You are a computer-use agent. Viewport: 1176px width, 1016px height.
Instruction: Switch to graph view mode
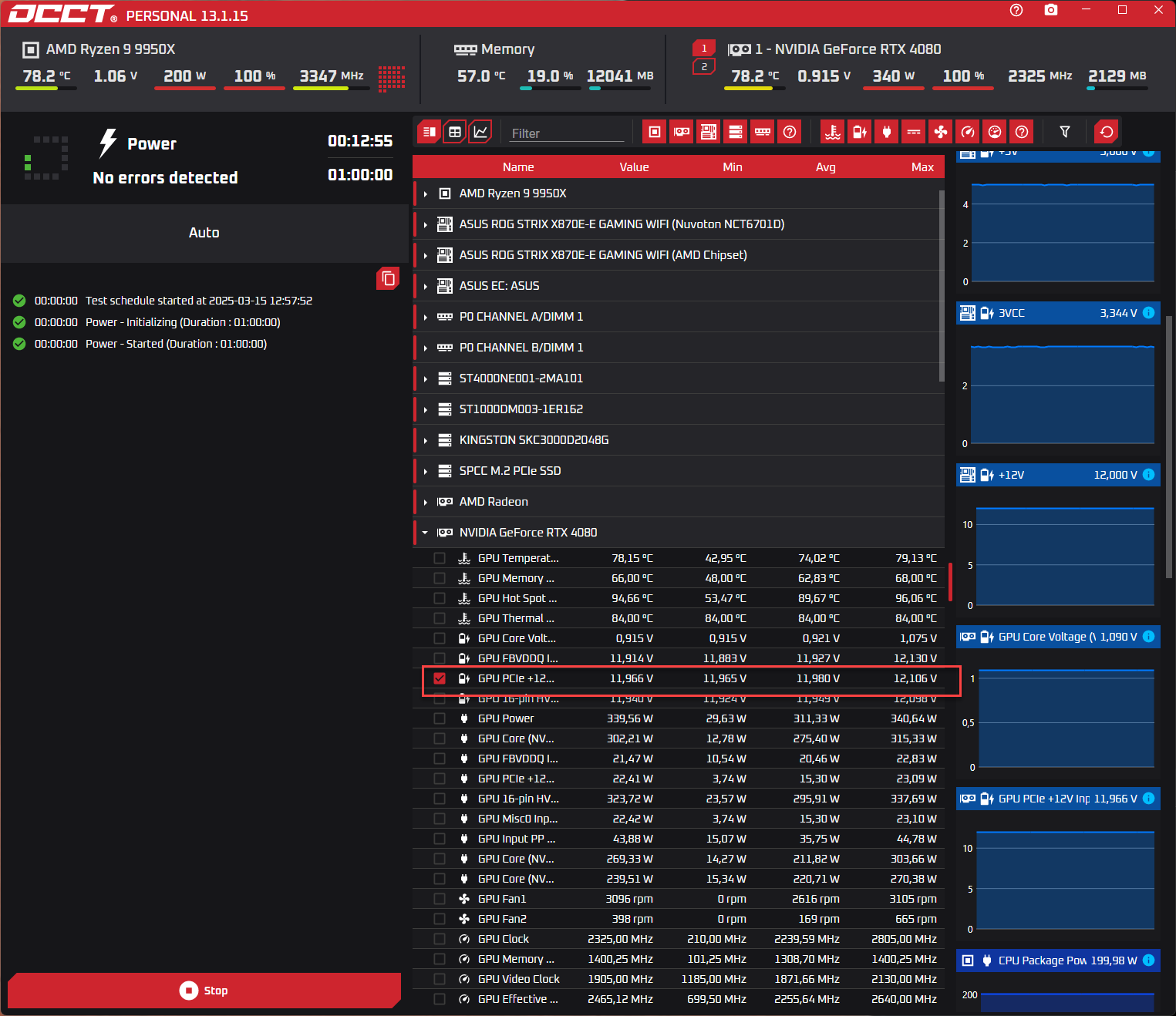pyautogui.click(x=480, y=132)
